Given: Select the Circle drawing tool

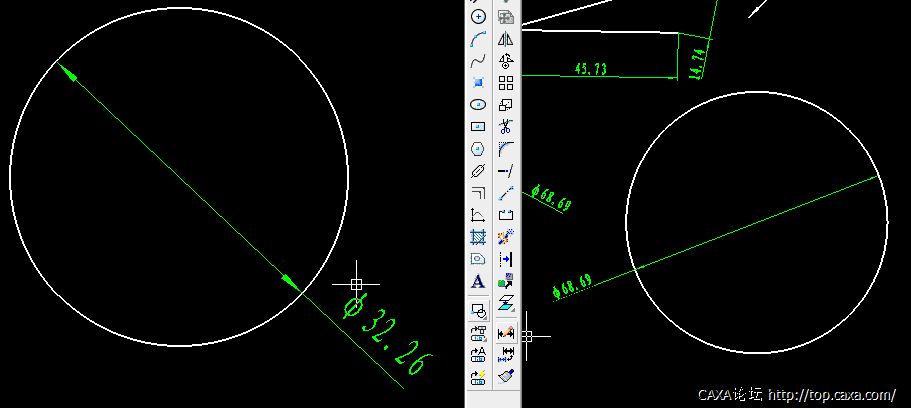Looking at the screenshot, I should (x=478, y=17).
